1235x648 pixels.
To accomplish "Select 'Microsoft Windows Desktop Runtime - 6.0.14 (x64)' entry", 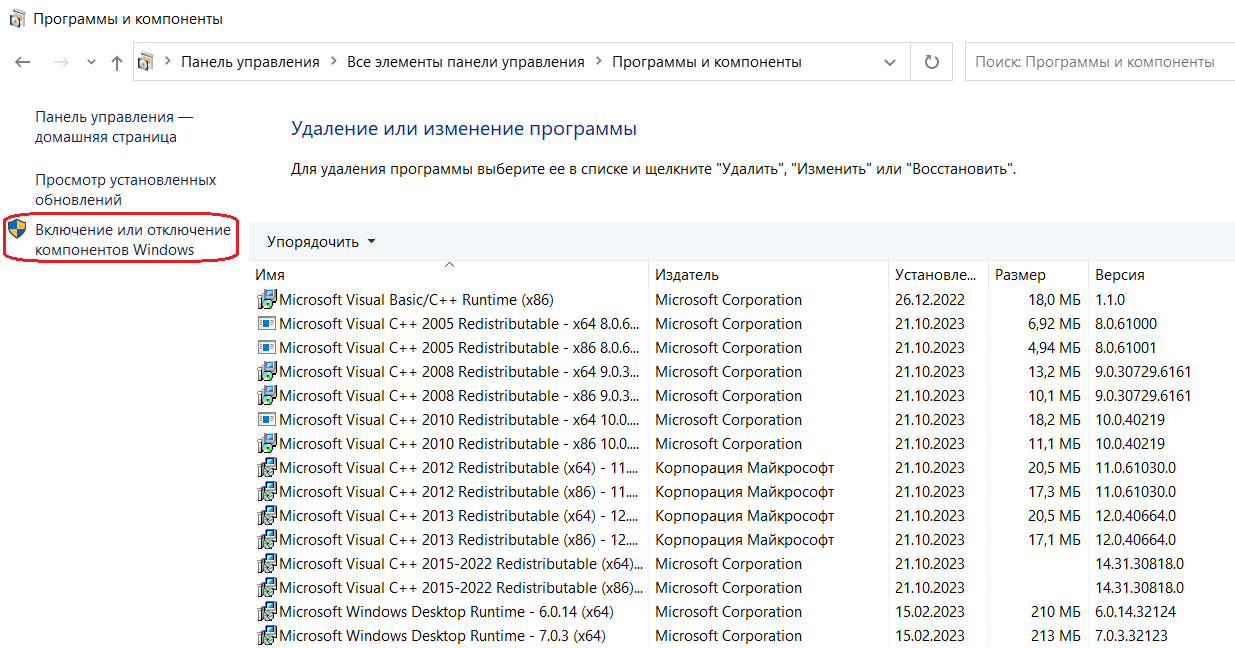I will [x=446, y=612].
